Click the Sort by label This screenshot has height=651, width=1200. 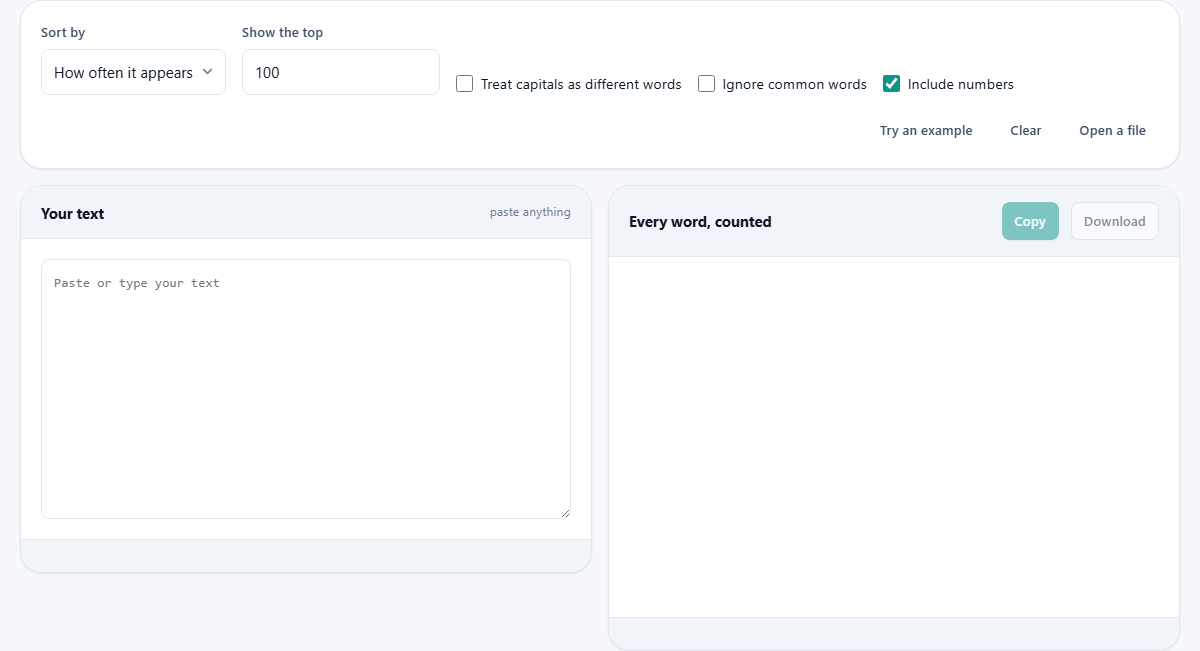[63, 33]
